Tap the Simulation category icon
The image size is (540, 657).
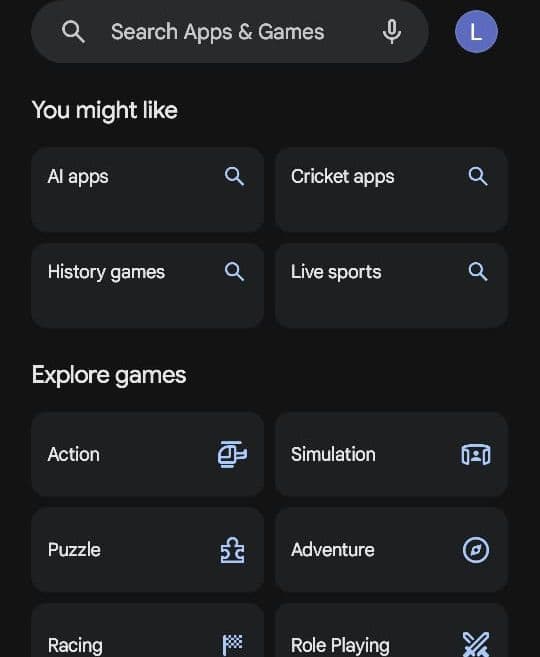pos(476,455)
